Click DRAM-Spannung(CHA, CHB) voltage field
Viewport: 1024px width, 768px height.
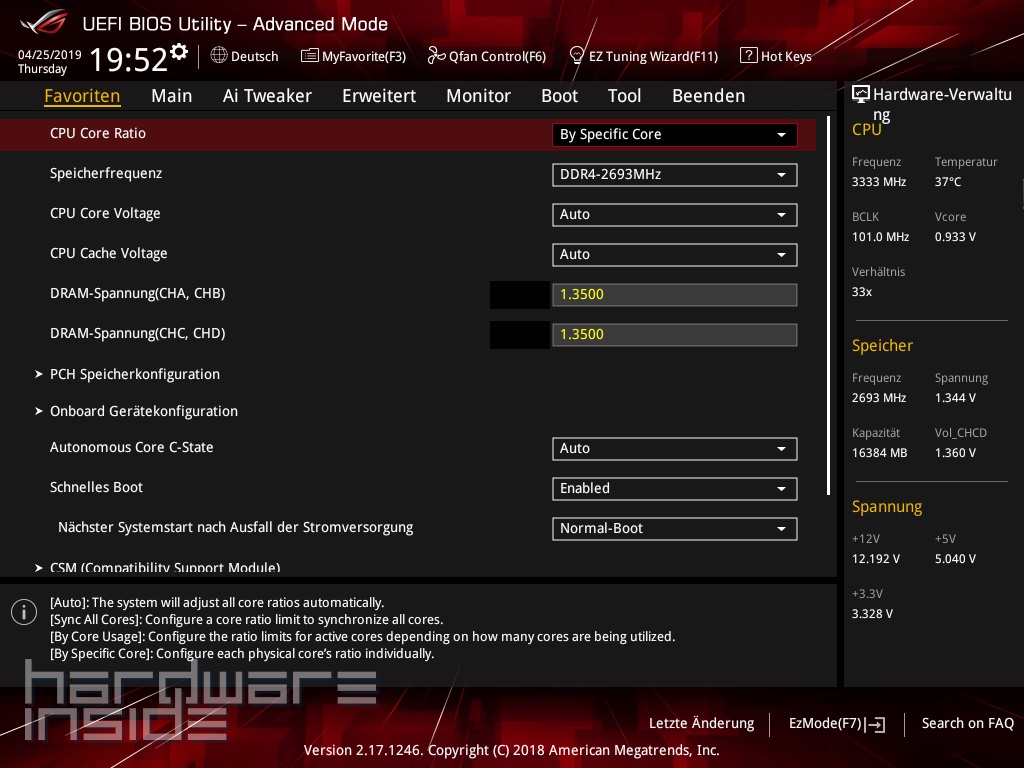point(674,294)
